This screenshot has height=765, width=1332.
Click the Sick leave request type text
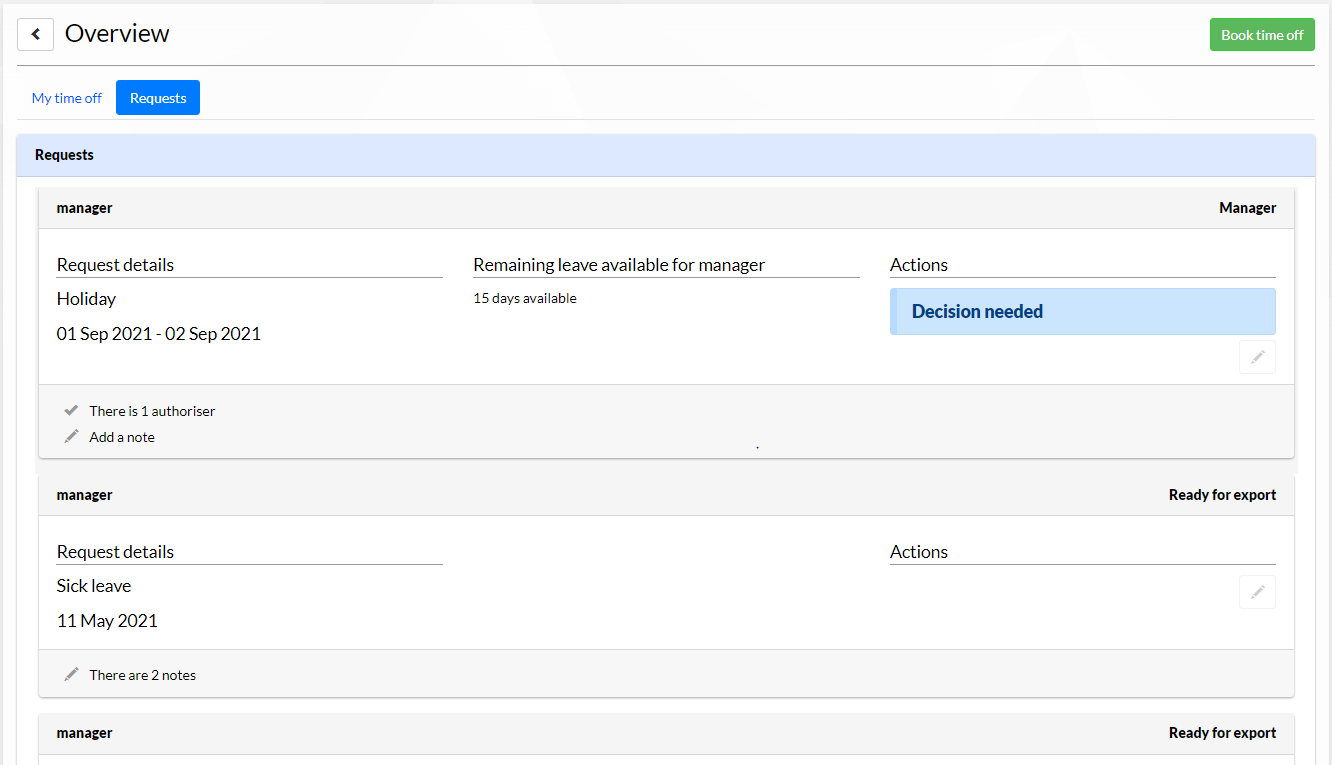tap(94, 586)
